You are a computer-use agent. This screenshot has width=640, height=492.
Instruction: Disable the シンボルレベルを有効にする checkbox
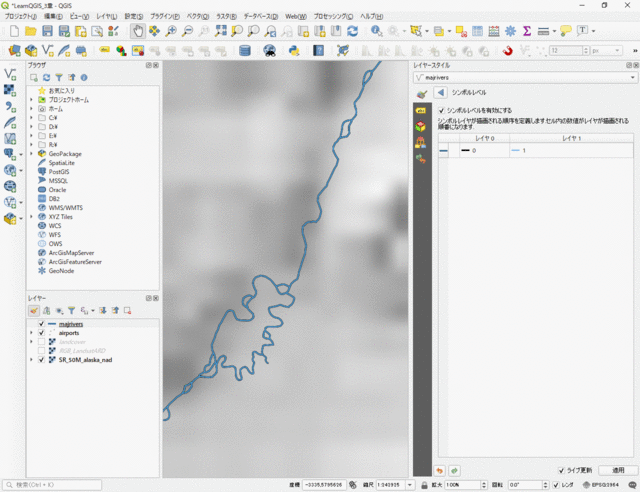coord(442,110)
